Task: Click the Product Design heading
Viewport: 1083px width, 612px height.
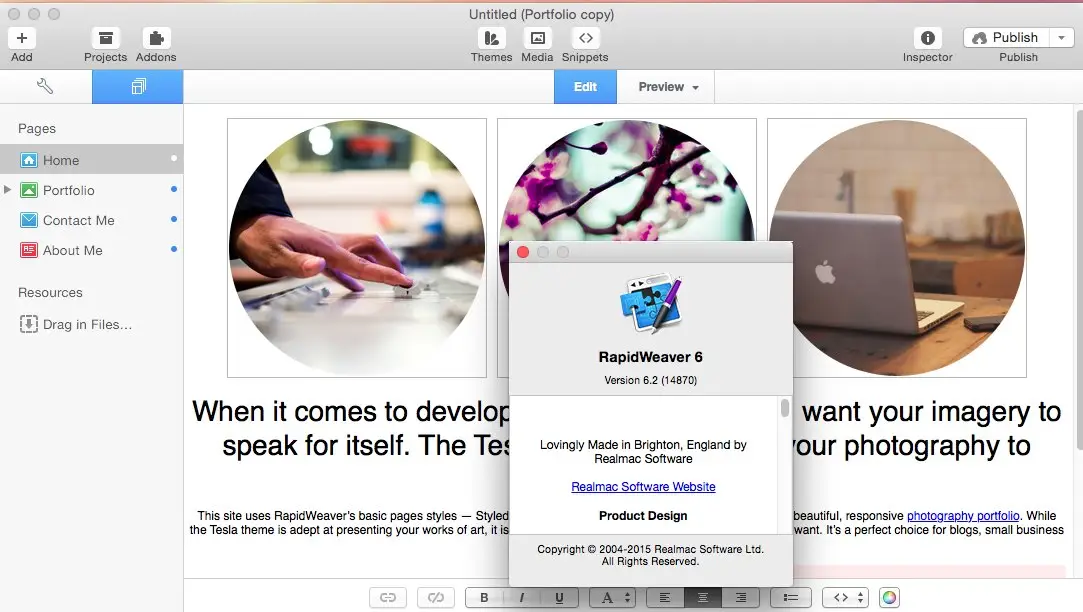Action: (x=643, y=516)
